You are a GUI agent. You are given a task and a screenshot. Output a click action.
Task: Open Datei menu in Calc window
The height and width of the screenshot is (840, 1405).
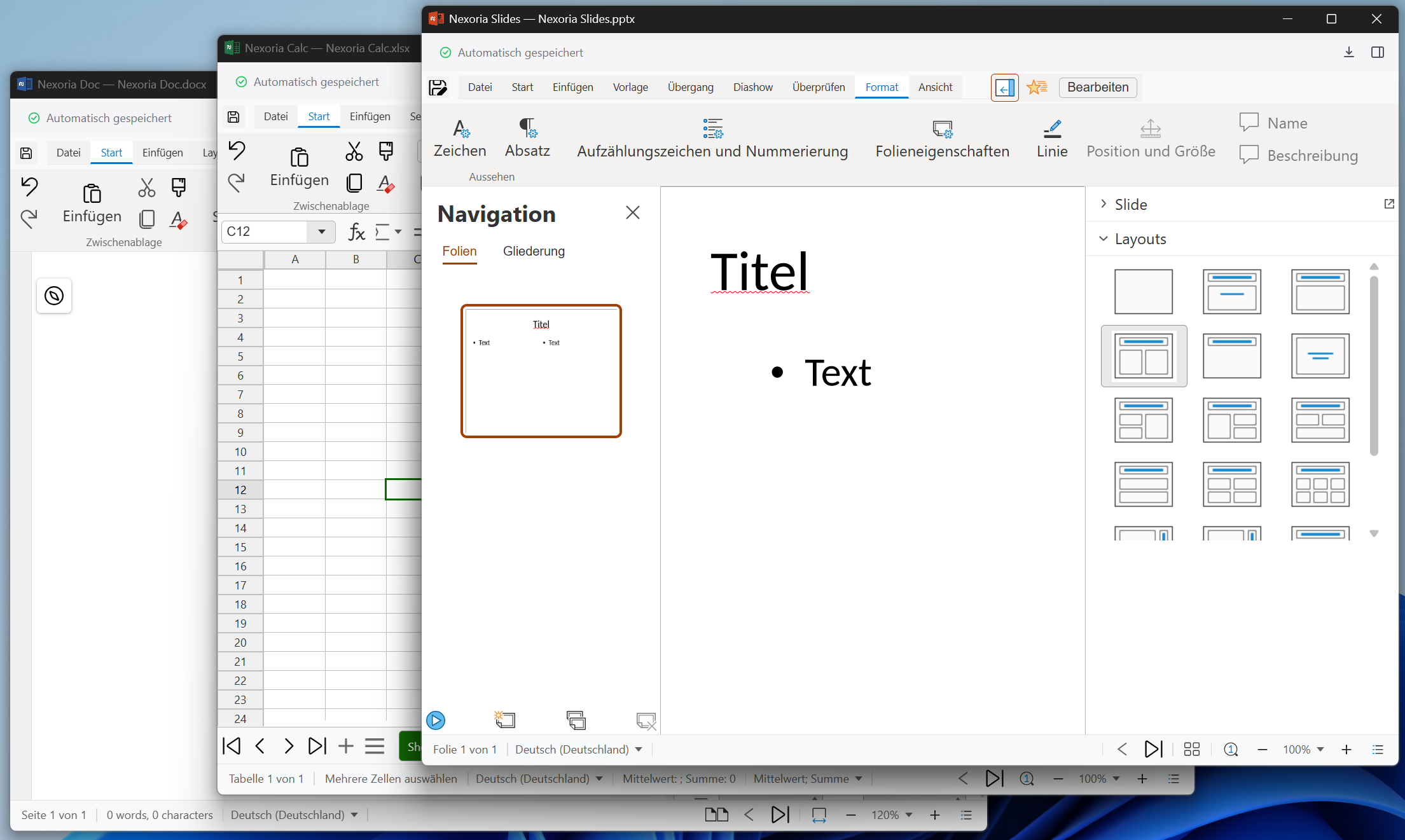point(275,116)
